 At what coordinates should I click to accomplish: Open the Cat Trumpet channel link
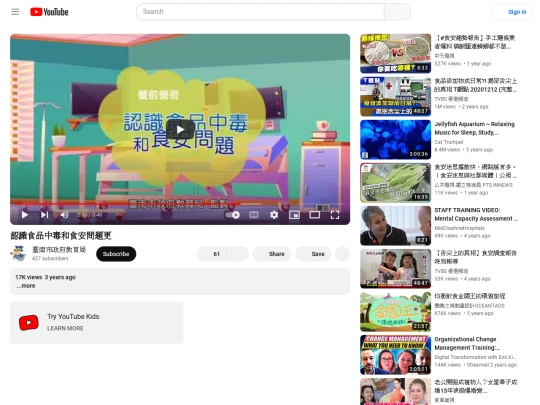coord(449,142)
